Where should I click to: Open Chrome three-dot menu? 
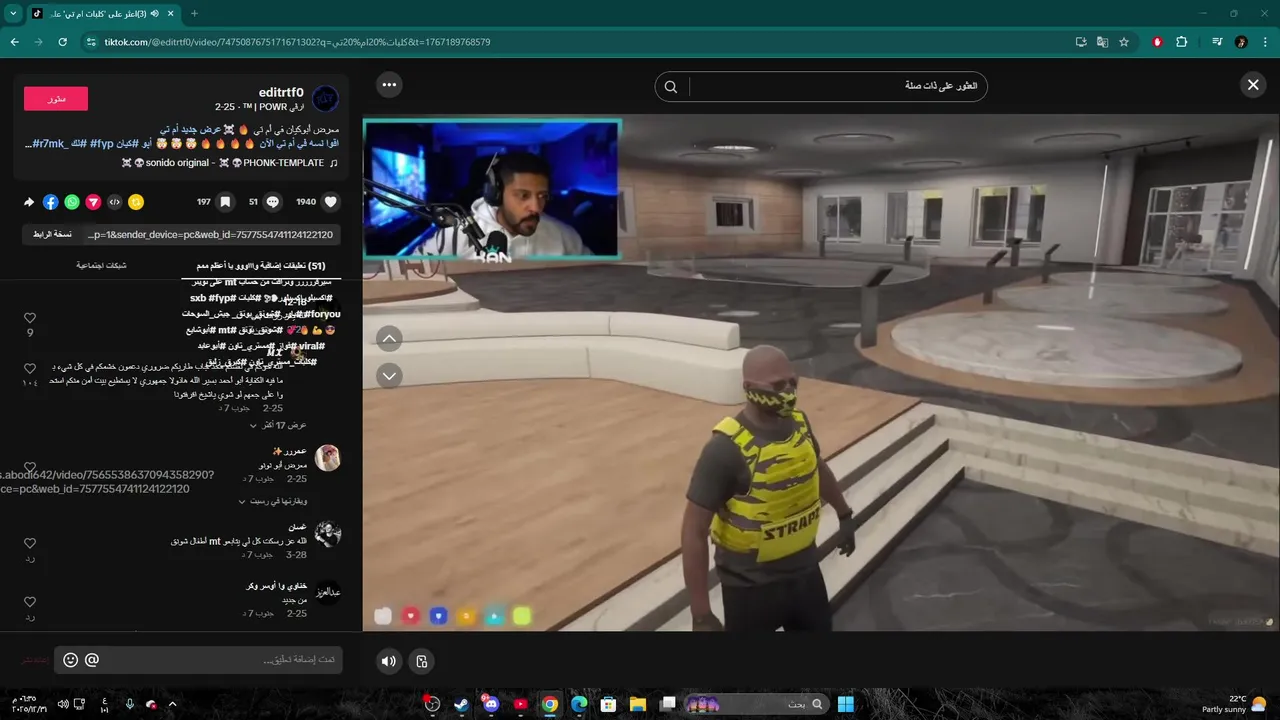1266,42
